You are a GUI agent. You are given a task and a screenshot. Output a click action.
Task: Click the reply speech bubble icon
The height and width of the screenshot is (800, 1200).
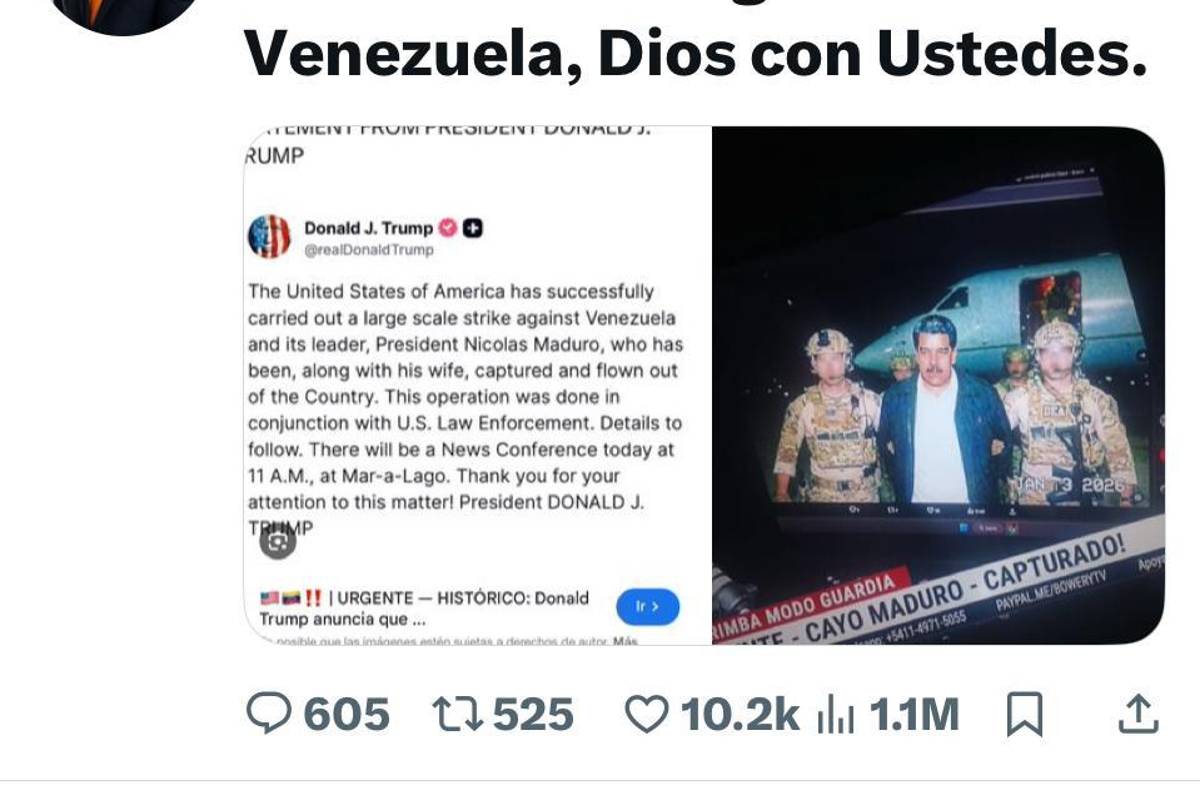pos(268,714)
